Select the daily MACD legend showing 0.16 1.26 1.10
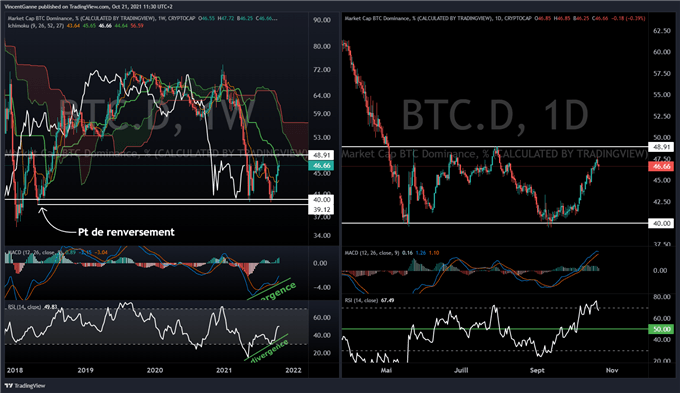This screenshot has height=393, width=680. 392,252
